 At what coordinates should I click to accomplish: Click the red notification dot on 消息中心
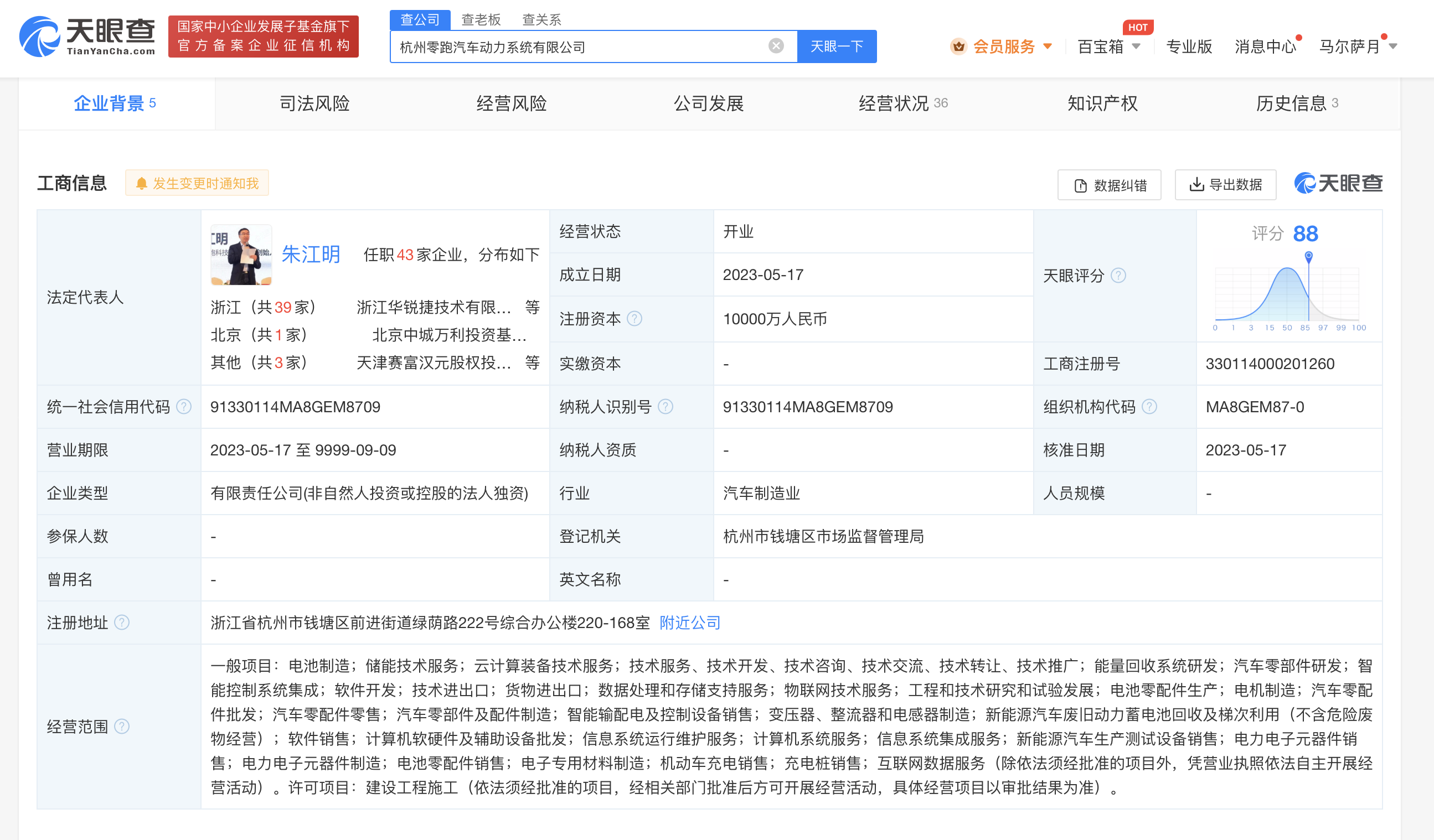click(x=1298, y=38)
